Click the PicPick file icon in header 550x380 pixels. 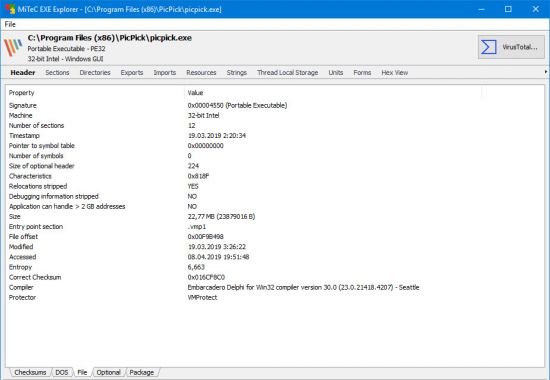pyautogui.click(x=13, y=47)
